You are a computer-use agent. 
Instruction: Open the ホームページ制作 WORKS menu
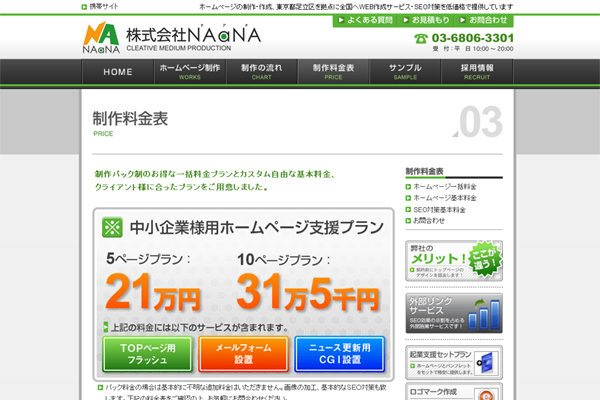(x=190, y=72)
